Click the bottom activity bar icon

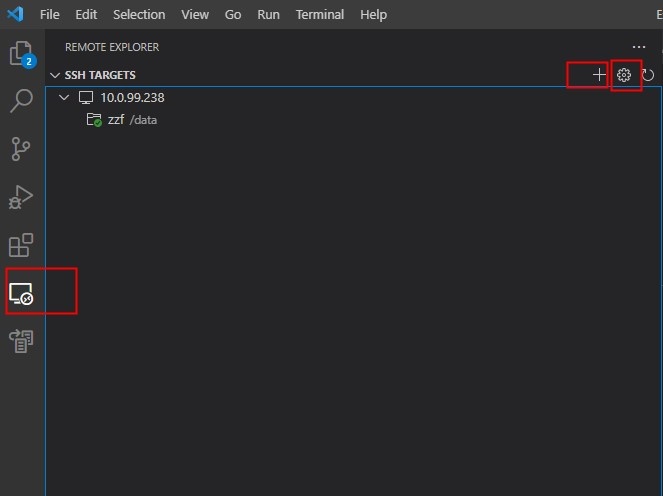(x=21, y=341)
